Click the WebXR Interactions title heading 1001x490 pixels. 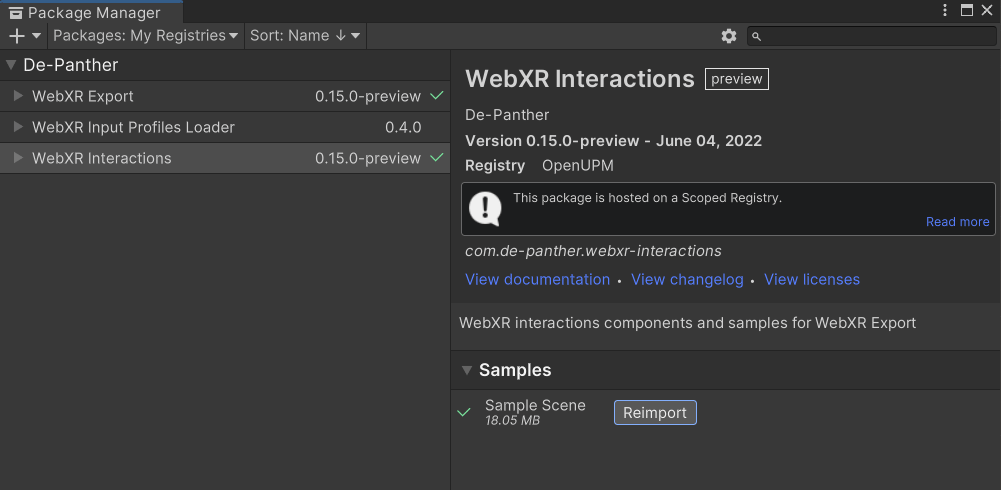[x=580, y=79]
